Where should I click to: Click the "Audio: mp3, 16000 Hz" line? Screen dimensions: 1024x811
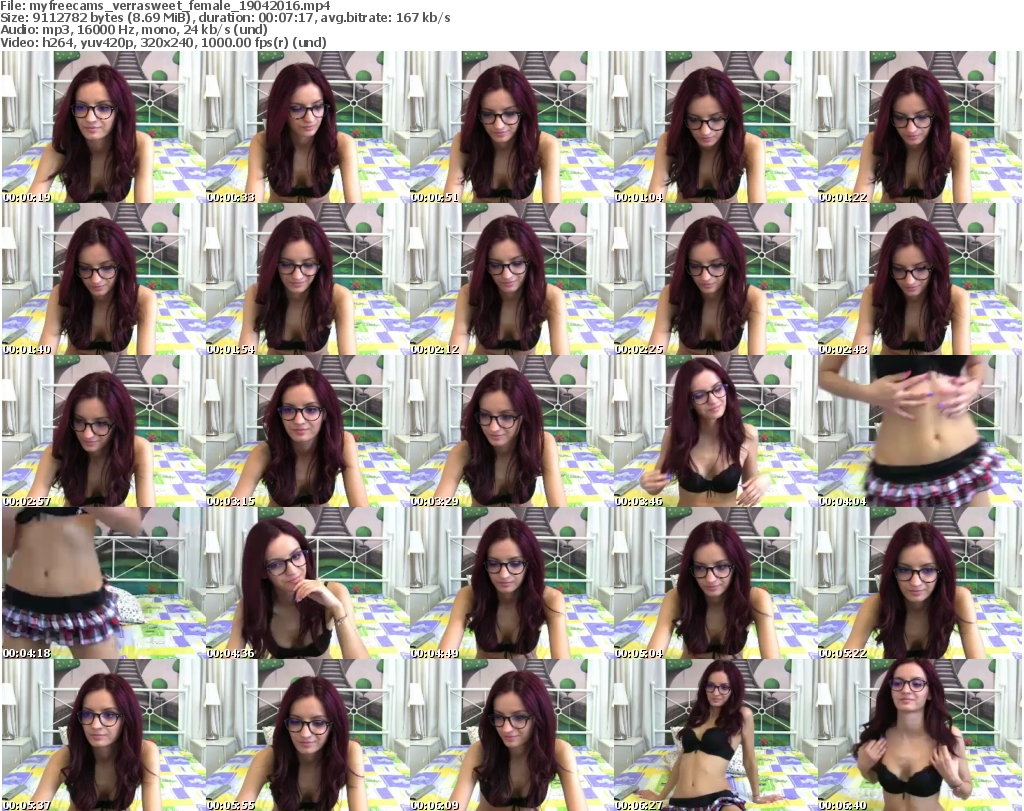(134, 30)
